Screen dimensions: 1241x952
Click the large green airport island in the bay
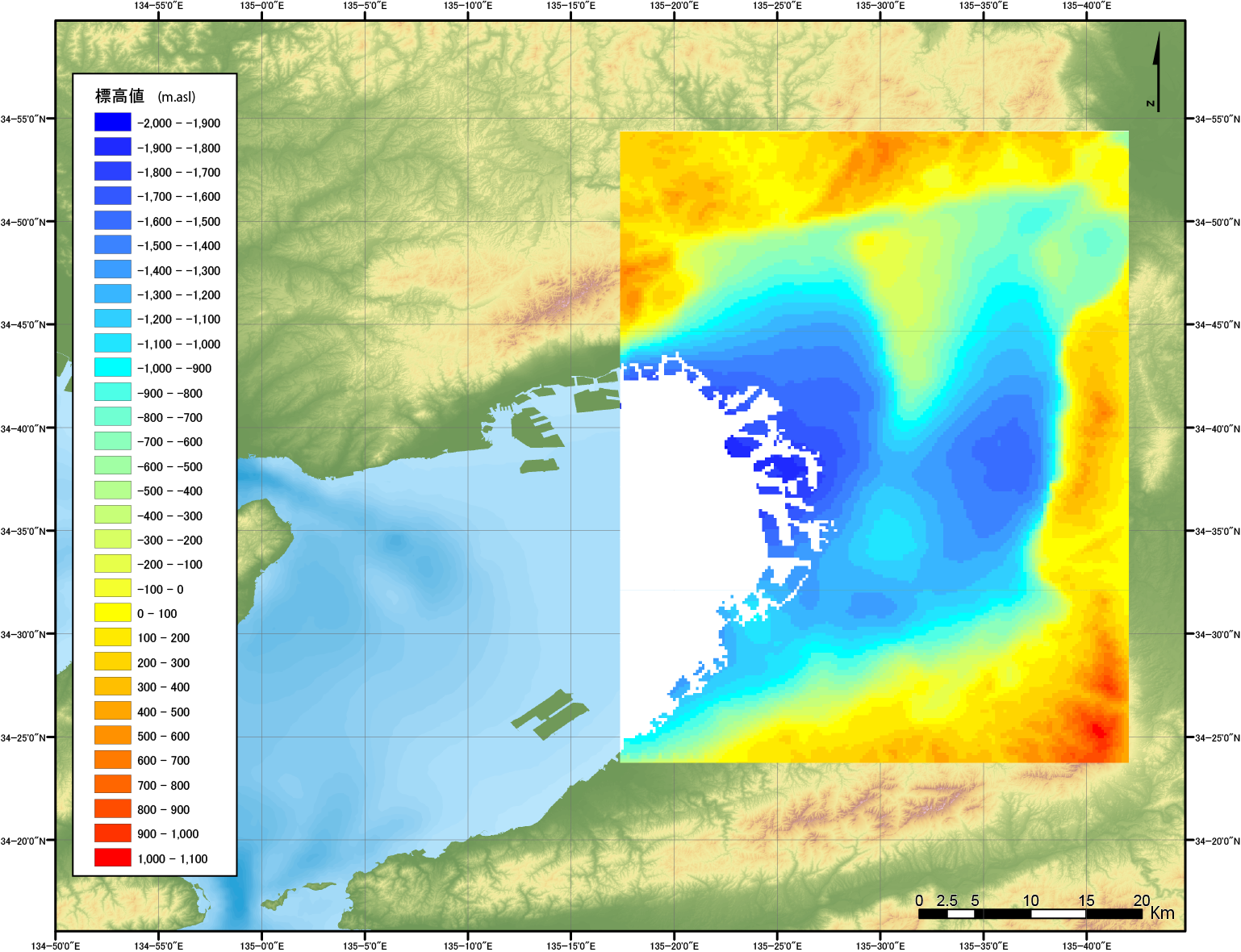click(x=550, y=714)
